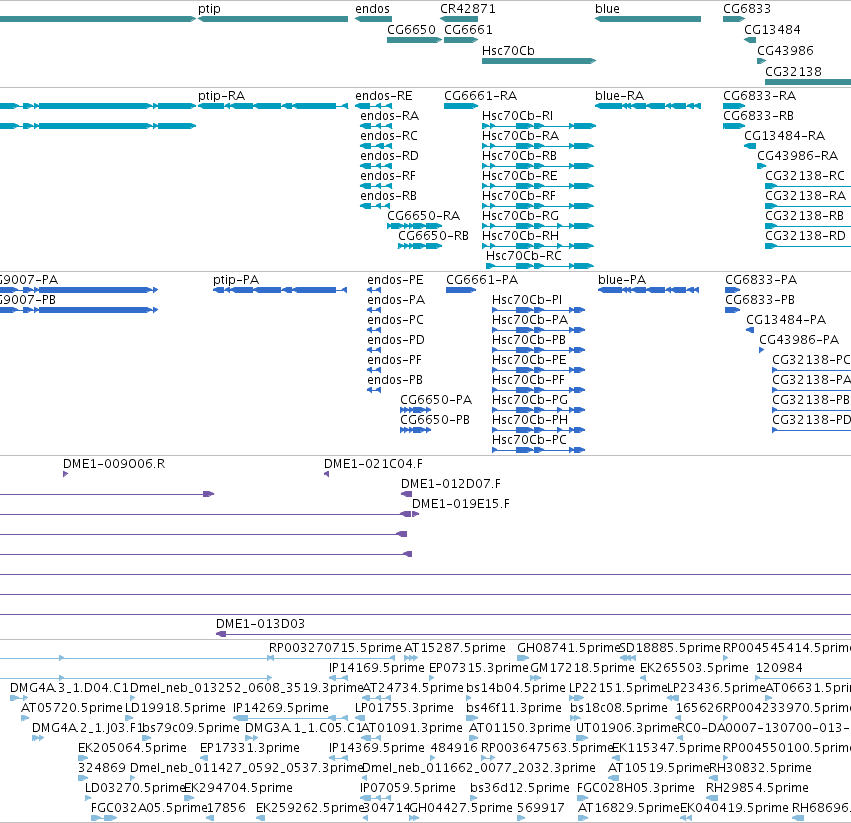Select the CG6661-PA protein label
Viewport: 851px width, 823px height.
[482, 280]
